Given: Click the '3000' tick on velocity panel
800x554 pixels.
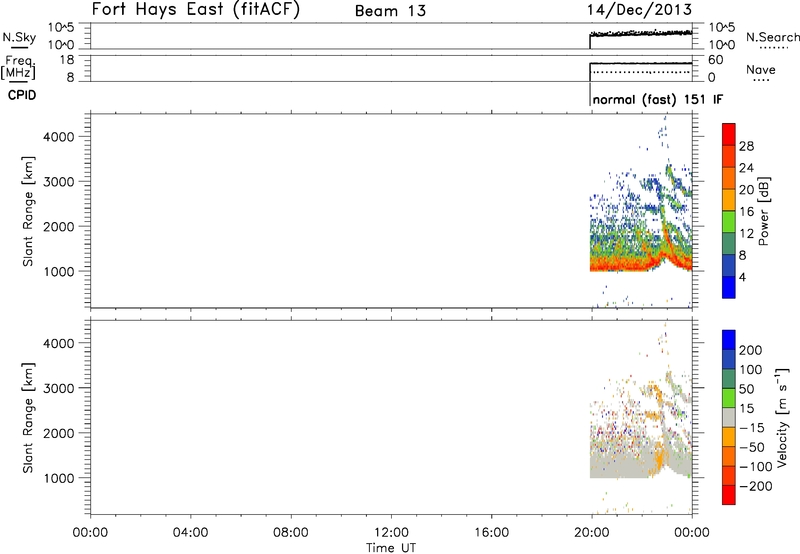Looking at the screenshot, I should pos(58,388).
